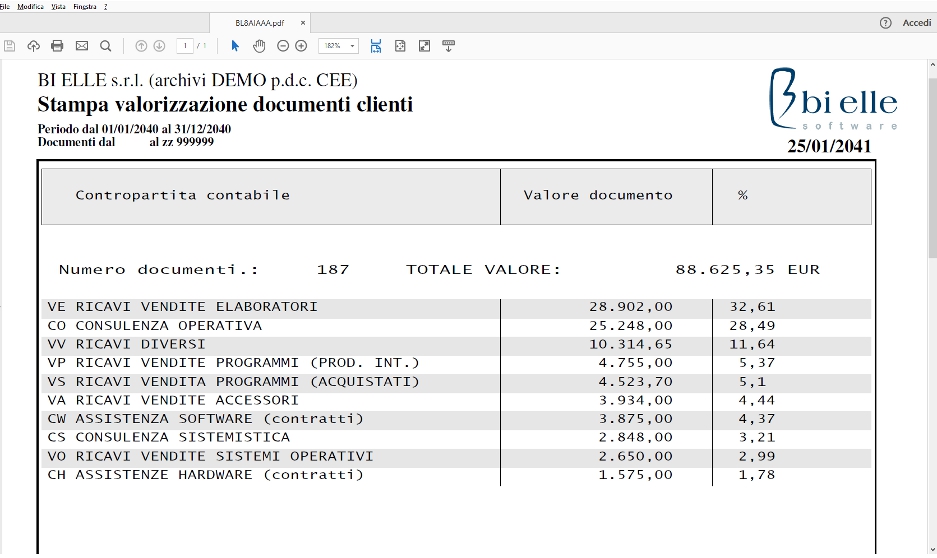Click the VA RICAVI VENDITE ACCESSORI row
The height and width of the screenshot is (558, 937).
click(456, 400)
